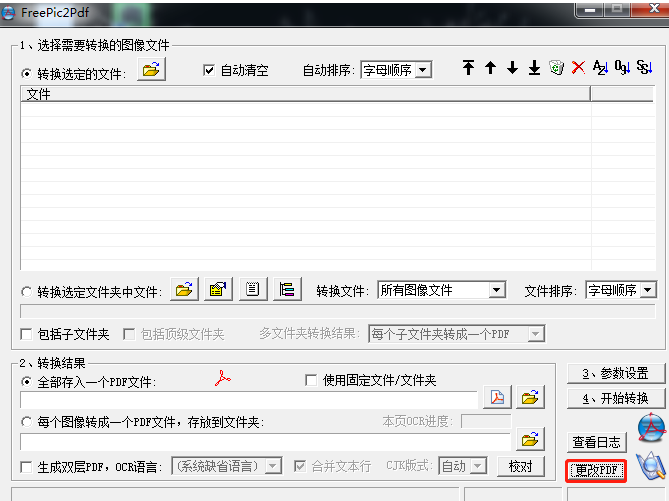Move the selected file to bottom
The width and height of the screenshot is (669, 501).
pos(534,67)
